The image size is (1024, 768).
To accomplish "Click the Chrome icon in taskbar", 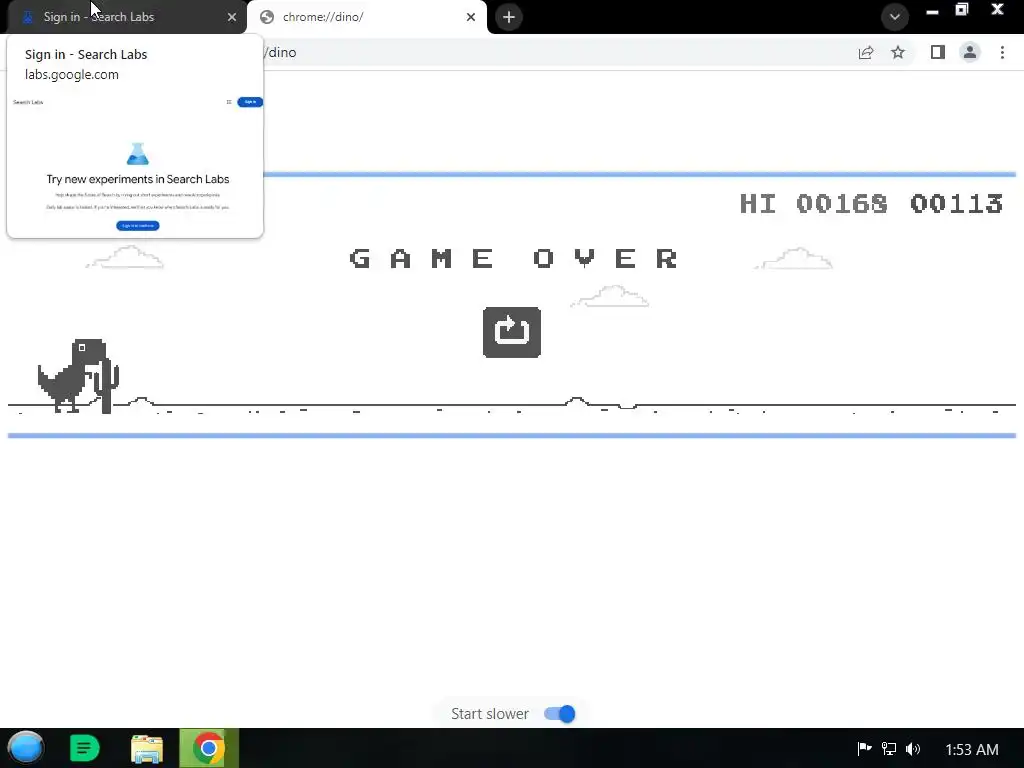I will (x=209, y=748).
